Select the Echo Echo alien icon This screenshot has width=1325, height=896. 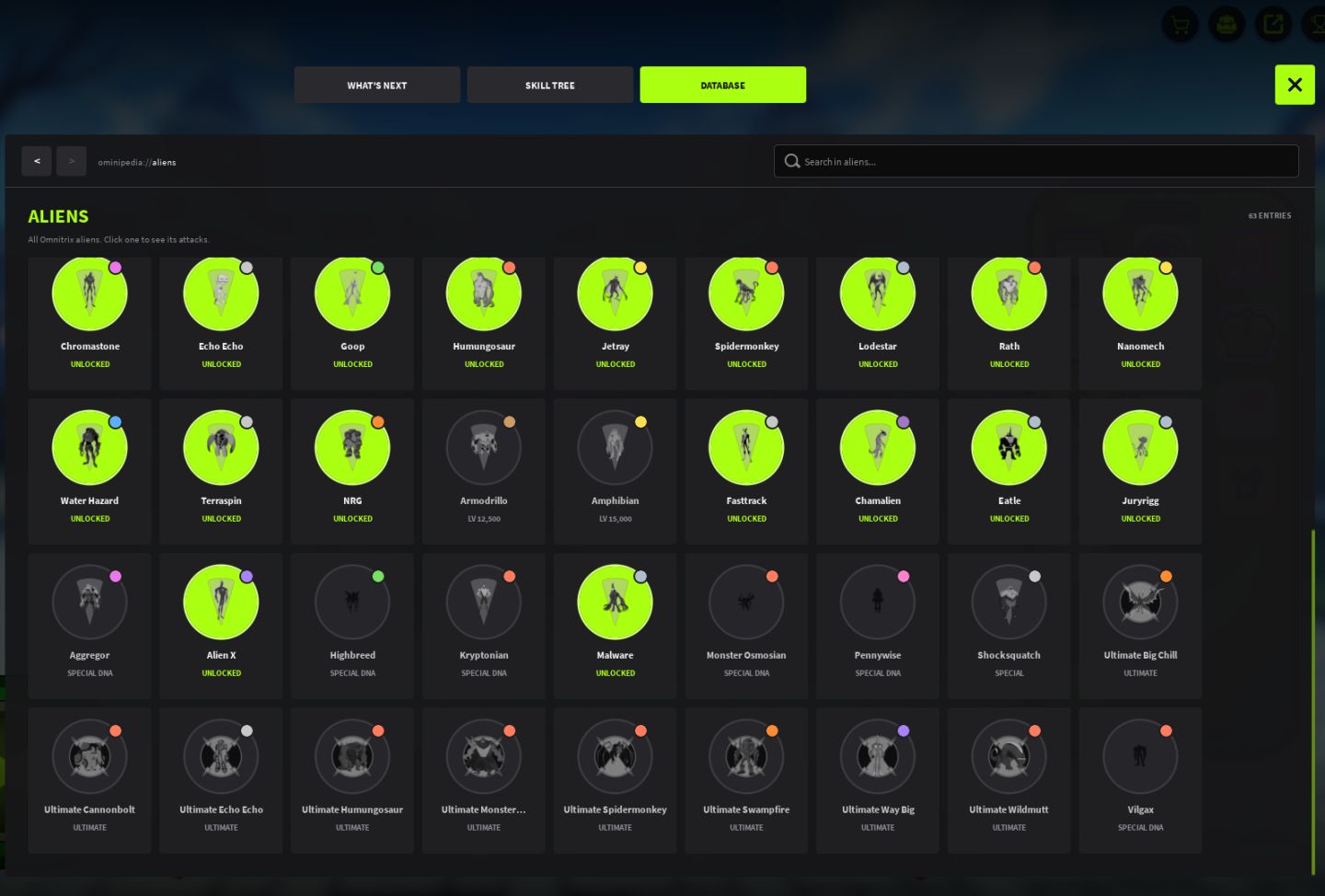(221, 293)
